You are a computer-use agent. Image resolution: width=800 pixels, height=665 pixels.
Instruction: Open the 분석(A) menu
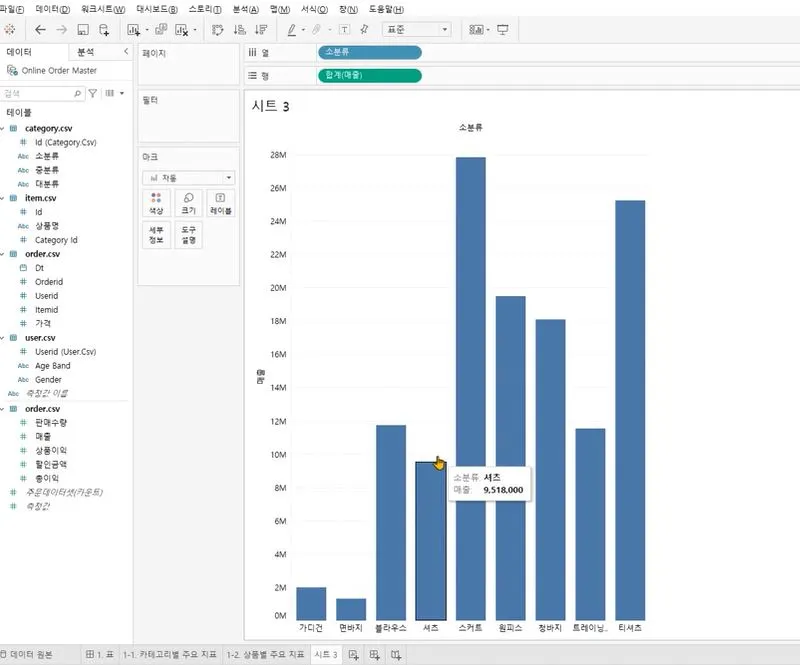click(x=246, y=9)
